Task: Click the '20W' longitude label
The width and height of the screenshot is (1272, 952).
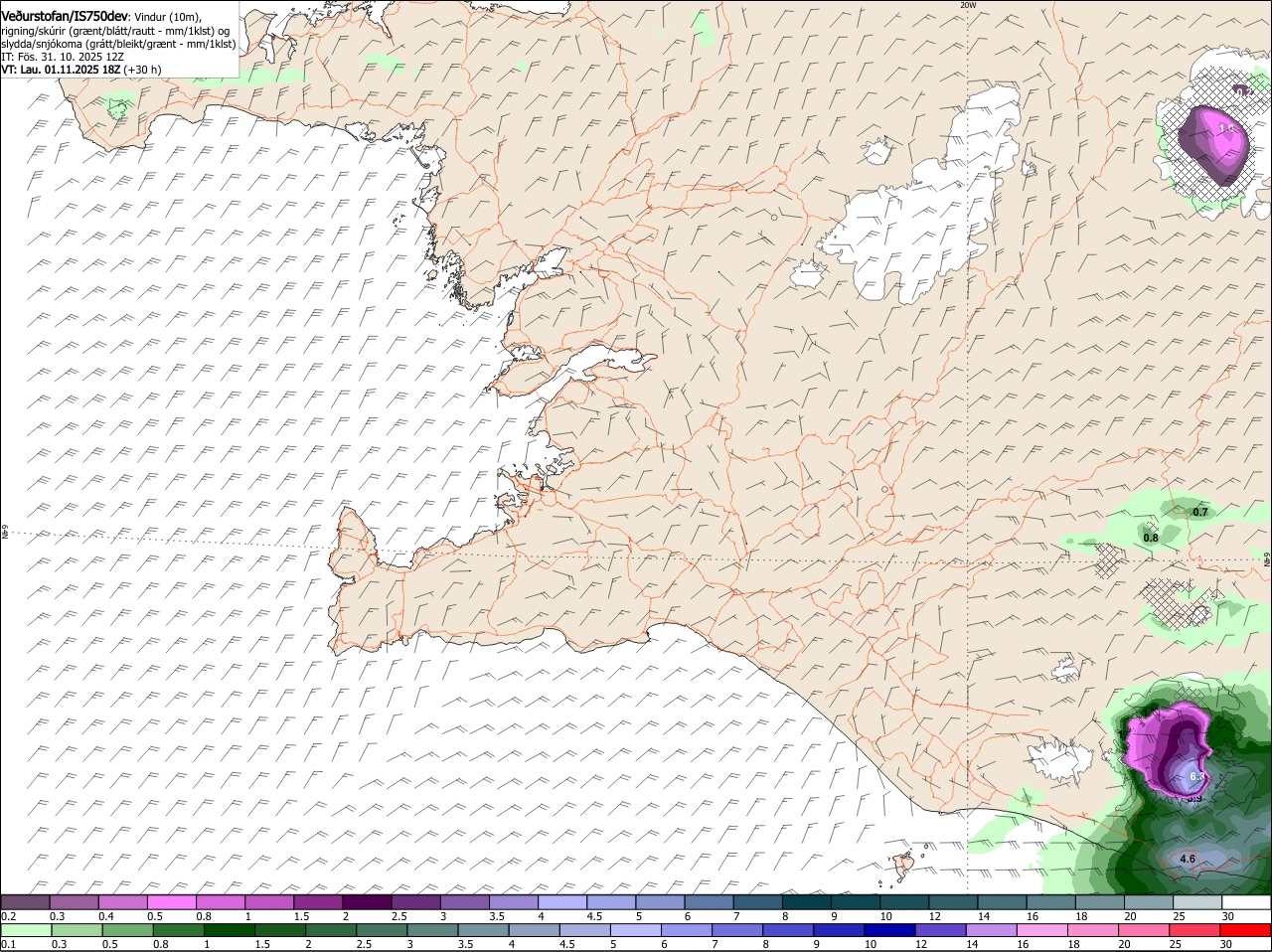Action: (969, 5)
